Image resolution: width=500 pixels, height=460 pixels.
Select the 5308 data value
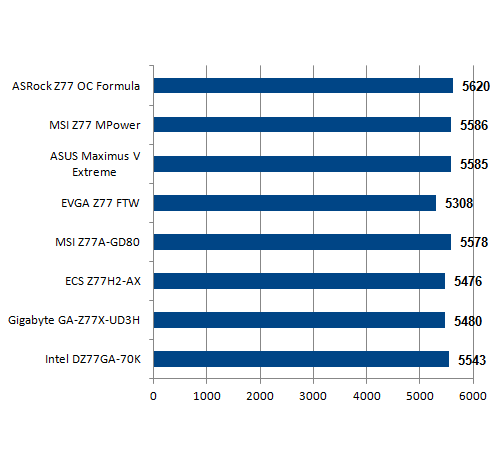click(459, 203)
